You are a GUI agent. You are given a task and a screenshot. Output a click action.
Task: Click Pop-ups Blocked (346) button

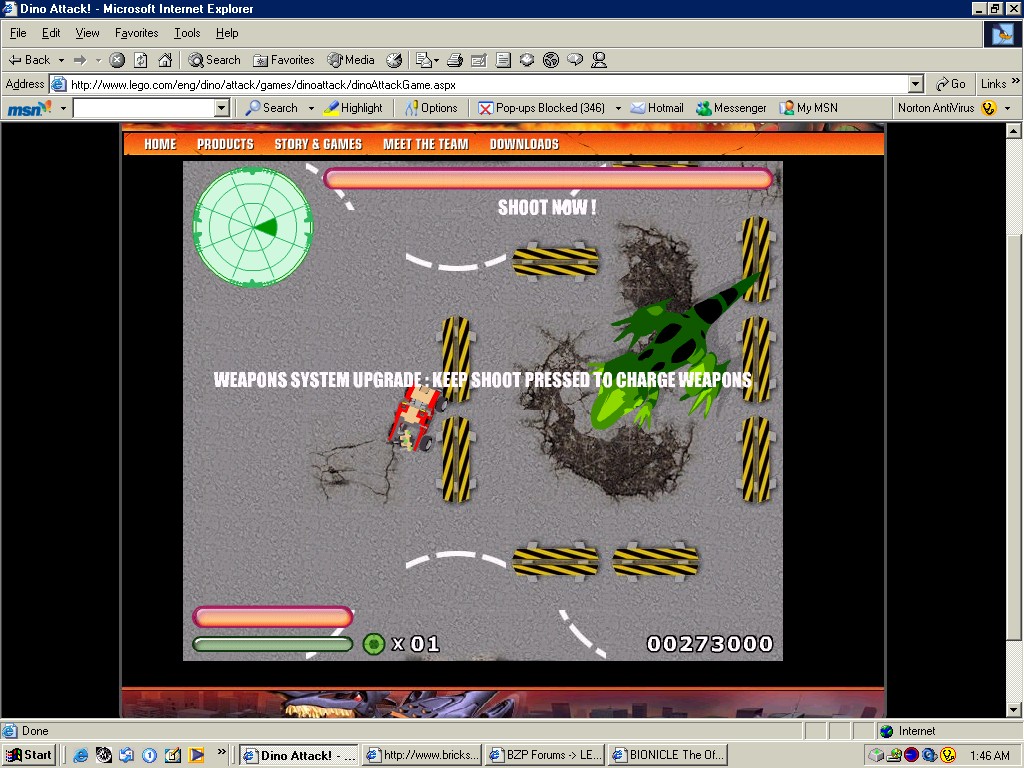(542, 108)
